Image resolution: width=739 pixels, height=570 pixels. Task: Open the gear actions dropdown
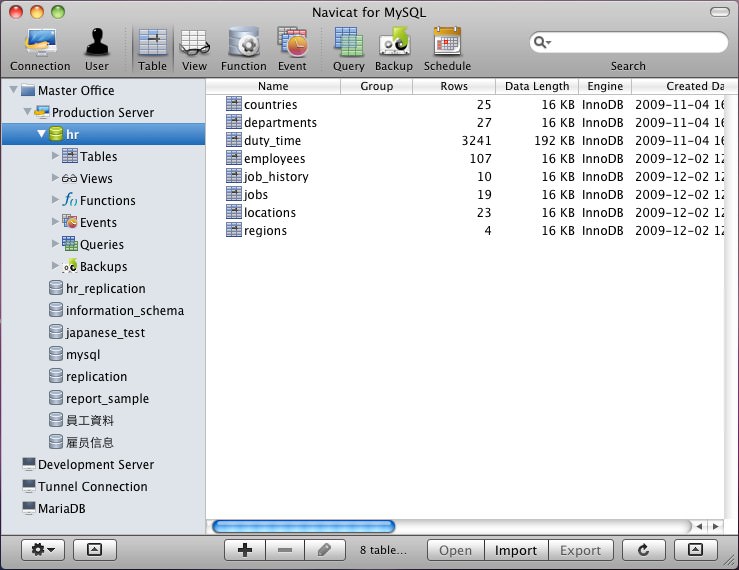point(43,550)
